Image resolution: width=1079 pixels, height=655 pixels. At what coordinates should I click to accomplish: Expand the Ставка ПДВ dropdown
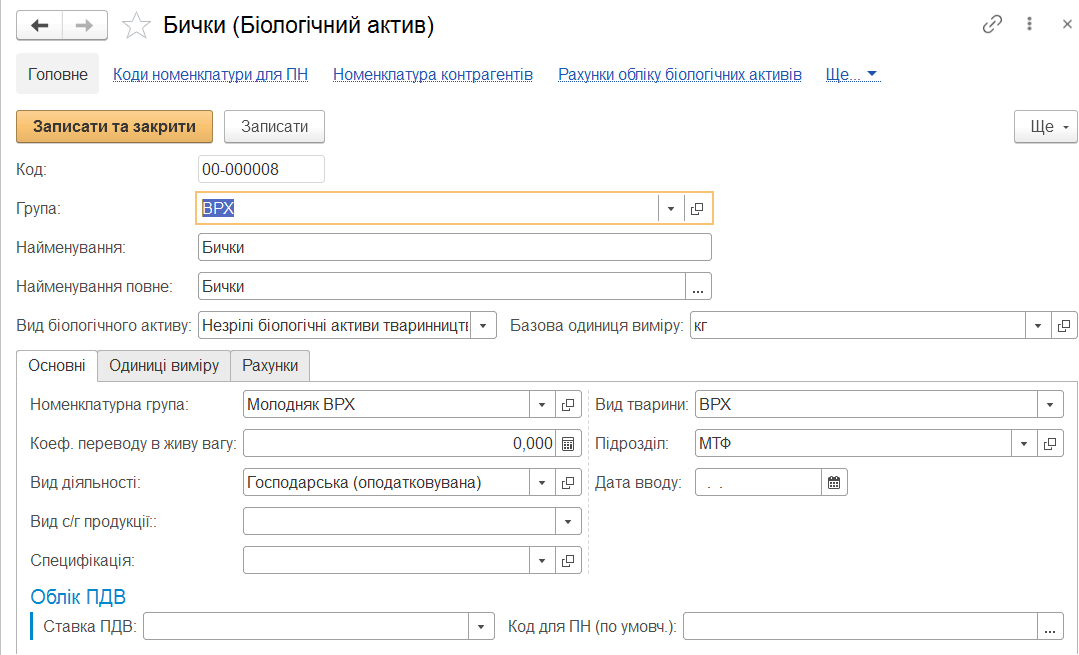481,627
